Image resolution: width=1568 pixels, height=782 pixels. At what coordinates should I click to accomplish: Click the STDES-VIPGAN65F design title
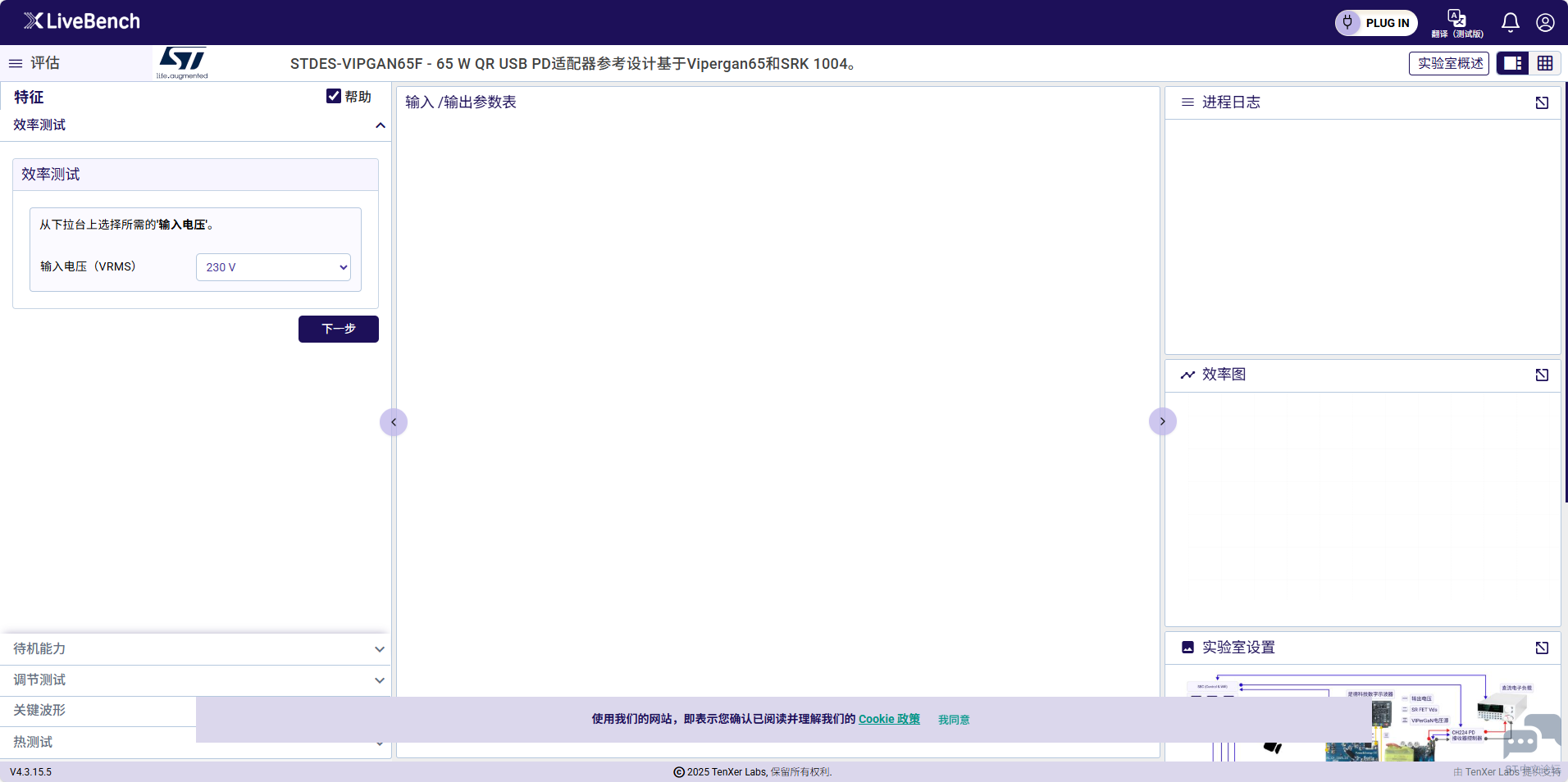click(x=574, y=63)
